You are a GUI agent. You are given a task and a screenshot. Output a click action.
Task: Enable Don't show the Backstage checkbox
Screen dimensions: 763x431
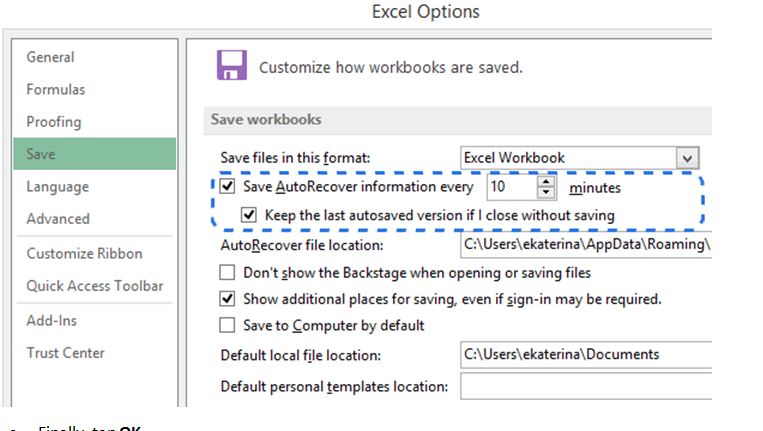[227, 272]
